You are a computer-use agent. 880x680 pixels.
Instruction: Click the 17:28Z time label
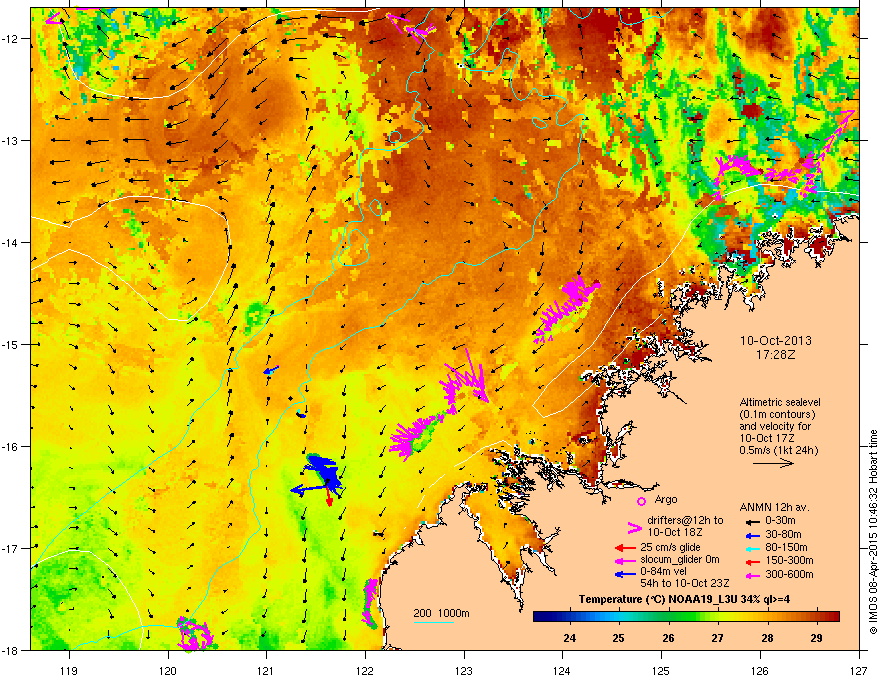point(776,355)
